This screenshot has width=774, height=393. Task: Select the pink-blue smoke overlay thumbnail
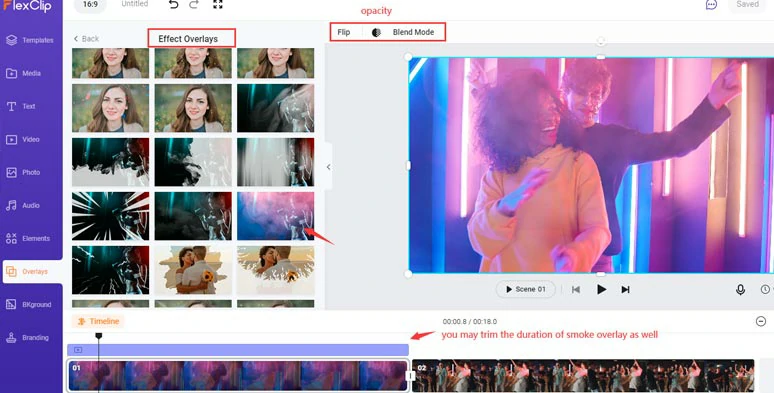click(275, 216)
